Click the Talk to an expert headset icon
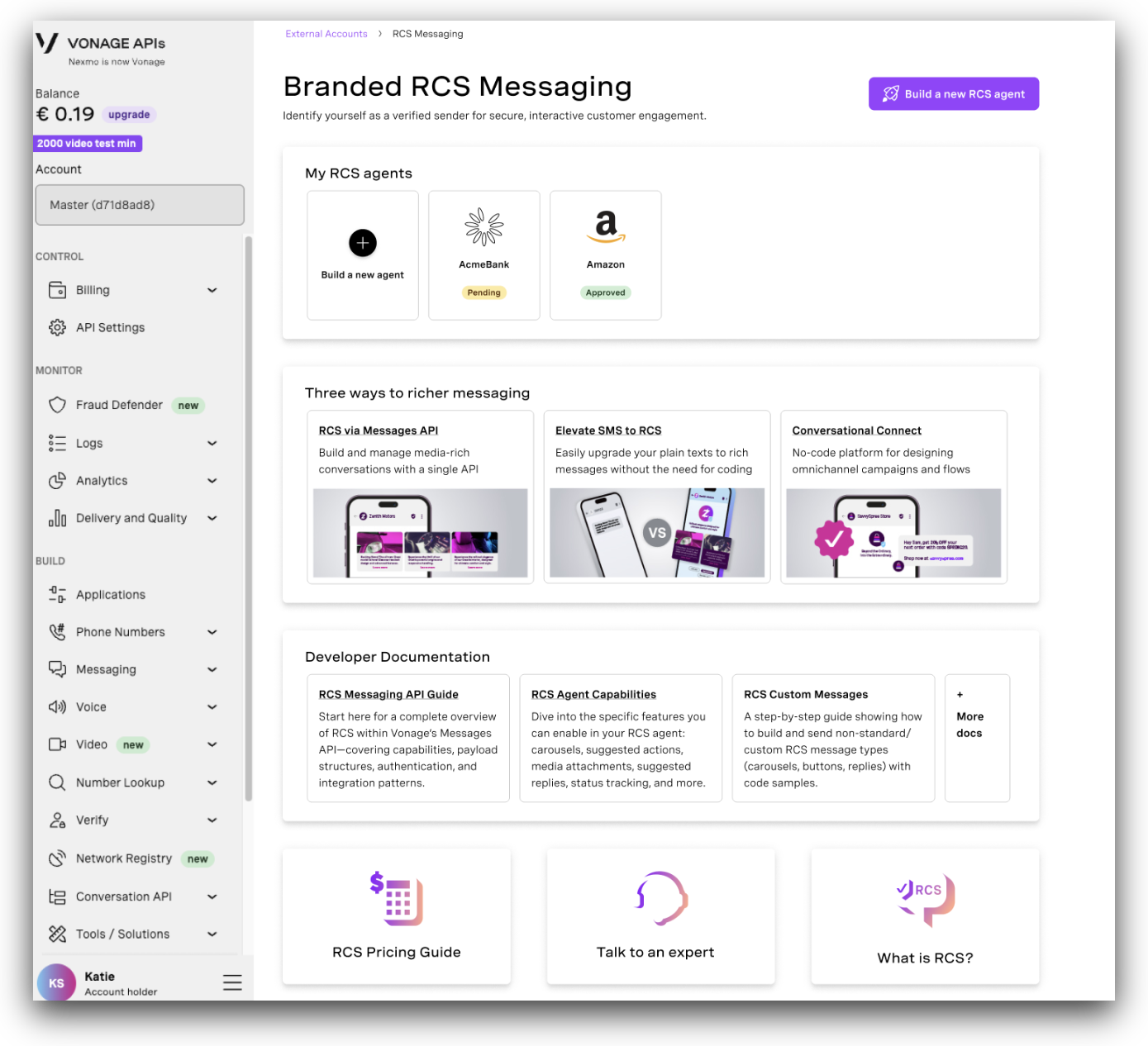 click(660, 899)
